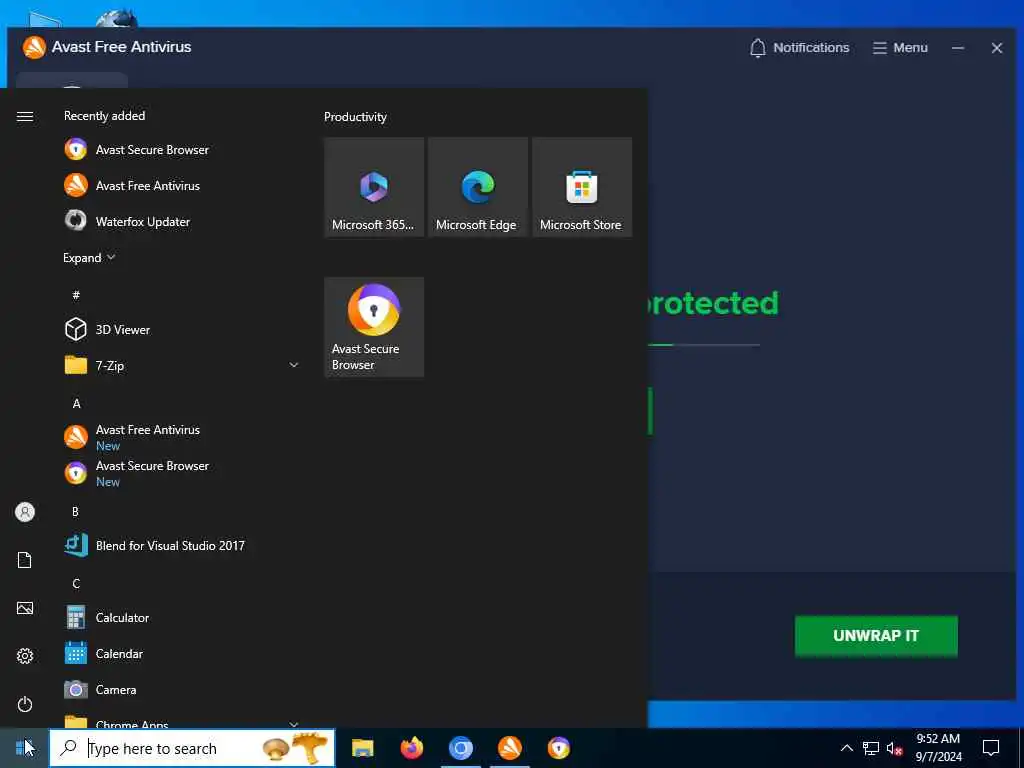1024x768 pixels.
Task: Focus the taskbar search box
Action: (193, 748)
